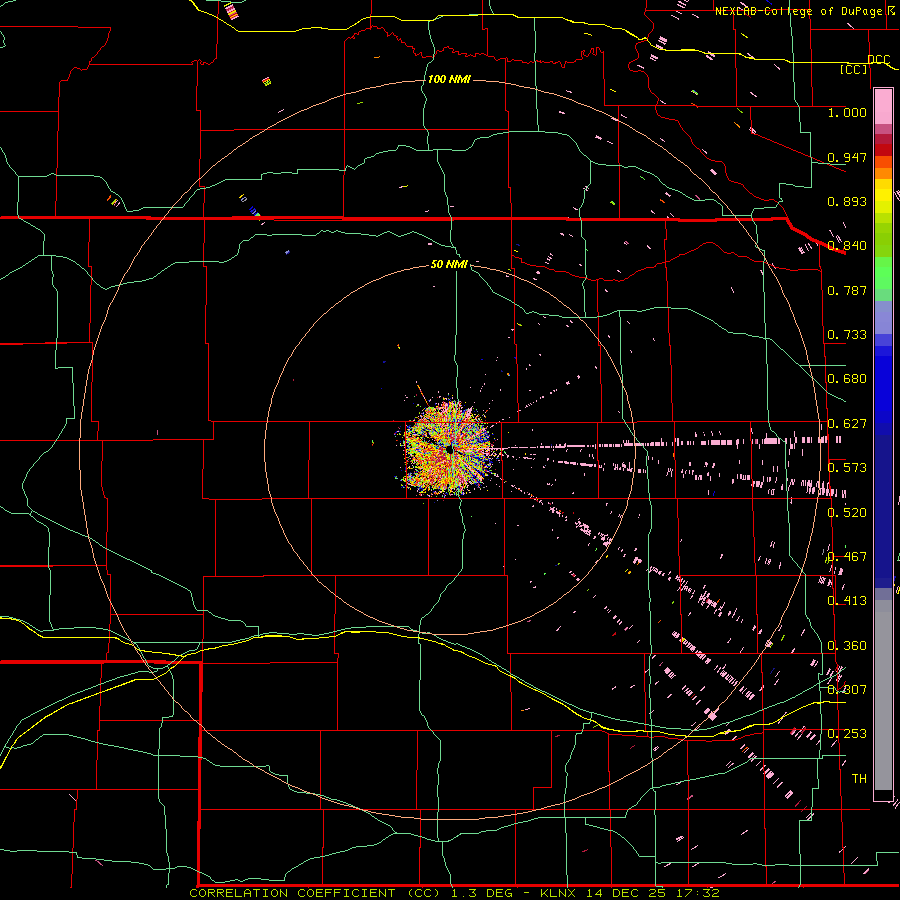The height and width of the screenshot is (900, 900).
Task: Select the 0.680 legend value
Action: (x=847, y=379)
